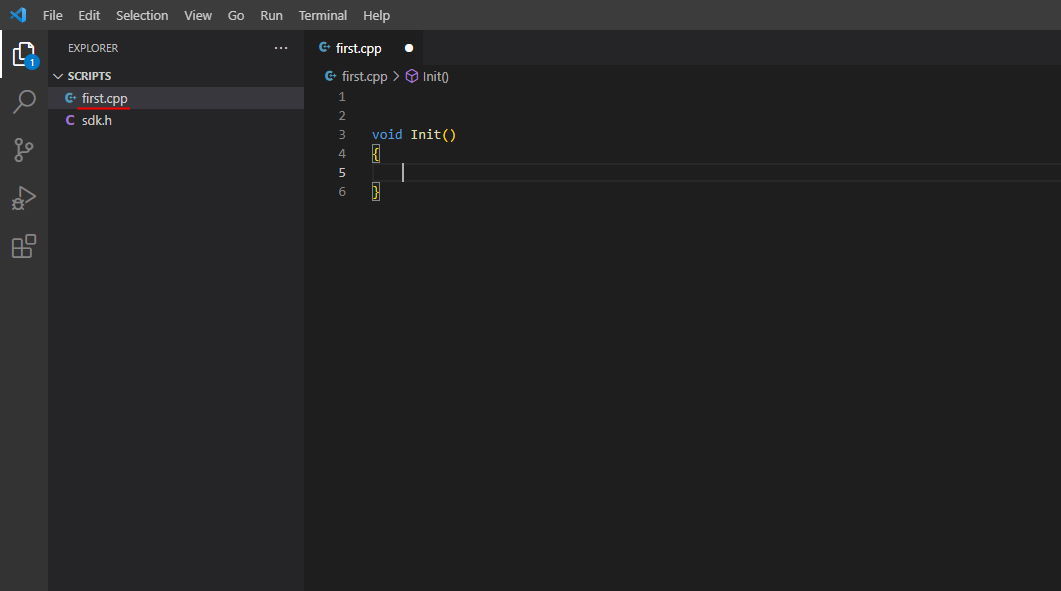Click line number 6 in gutter
Viewport: 1061px width, 591px height.
(342, 192)
